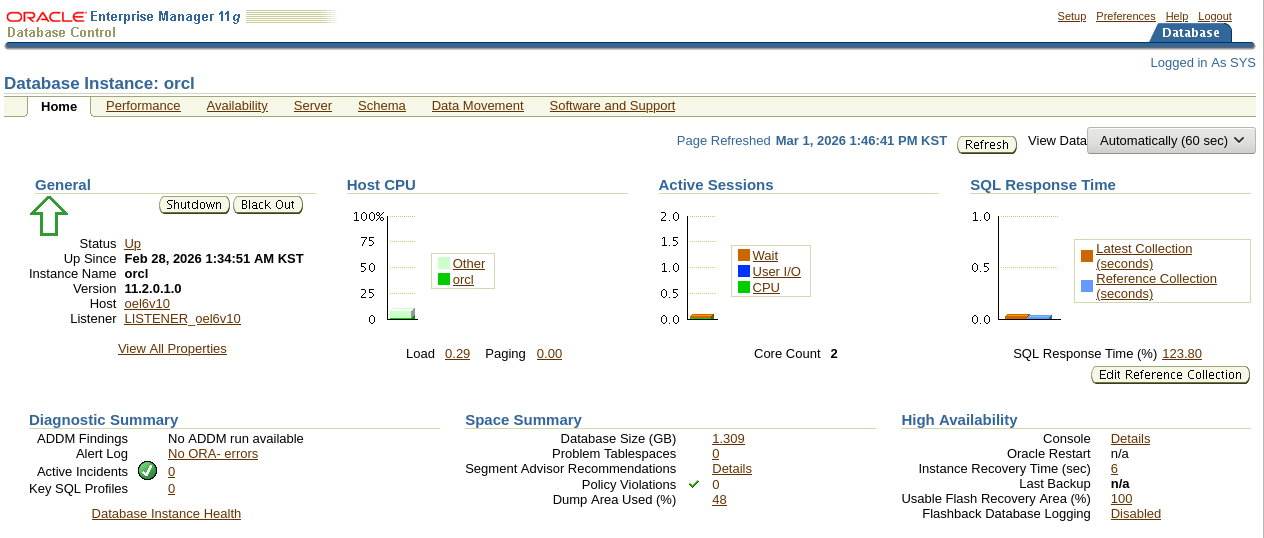This screenshot has height=538, width=1264.
Task: Open the Help link
Action: click(x=1177, y=16)
